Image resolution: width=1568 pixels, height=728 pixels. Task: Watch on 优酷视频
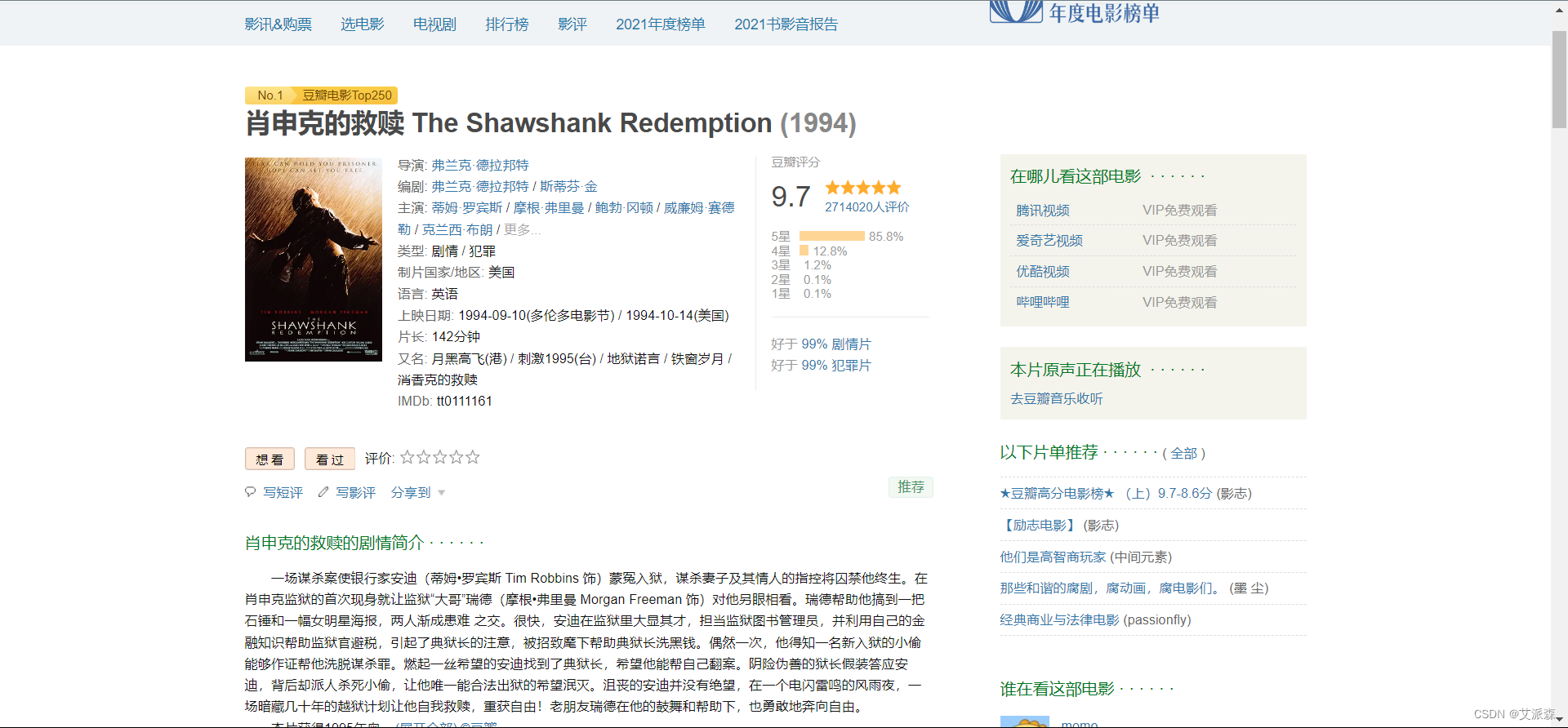(1043, 272)
